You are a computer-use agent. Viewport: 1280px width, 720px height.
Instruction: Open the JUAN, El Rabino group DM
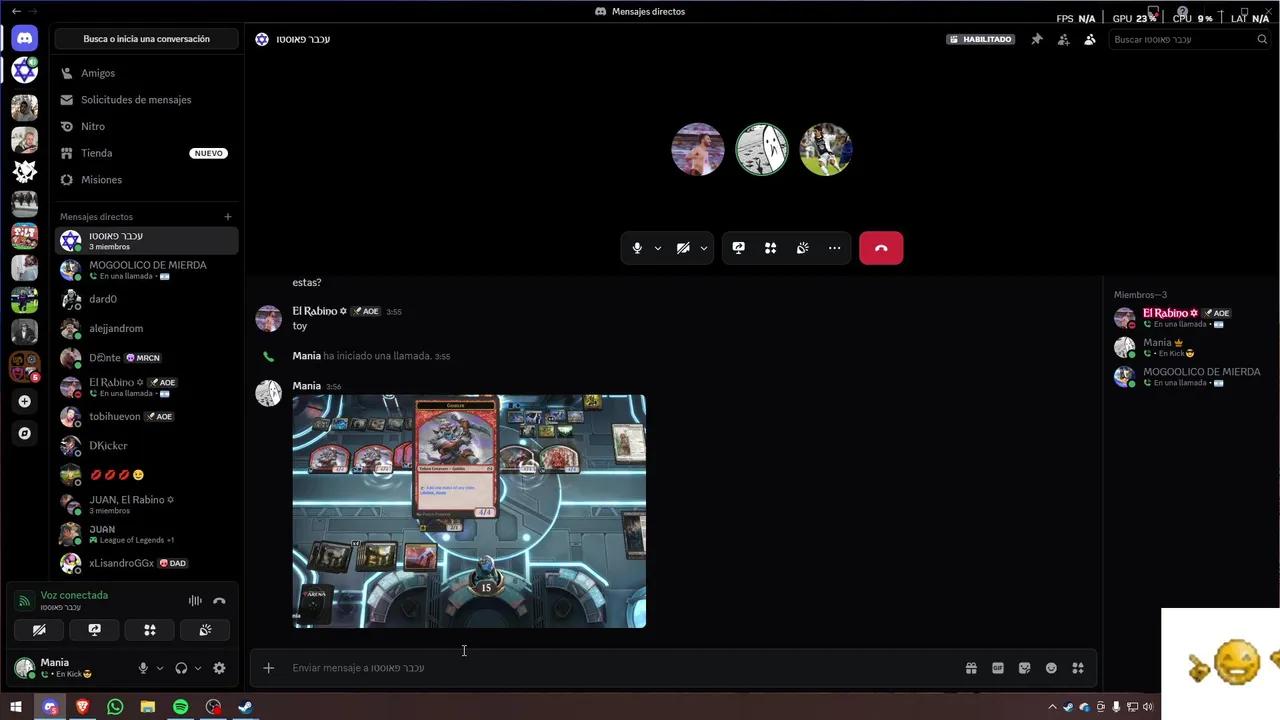coord(146,504)
